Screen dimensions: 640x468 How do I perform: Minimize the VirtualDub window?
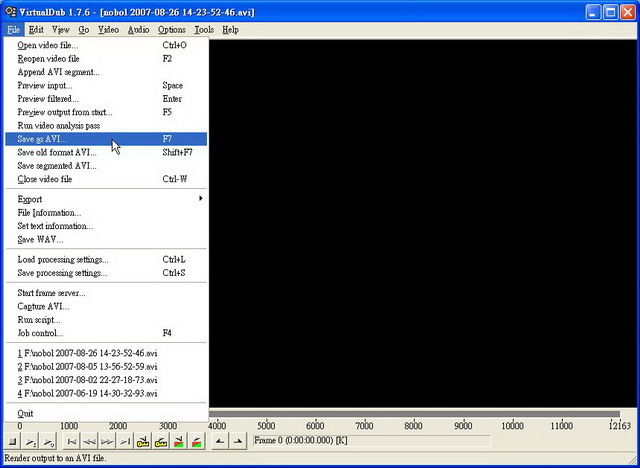[593, 12]
